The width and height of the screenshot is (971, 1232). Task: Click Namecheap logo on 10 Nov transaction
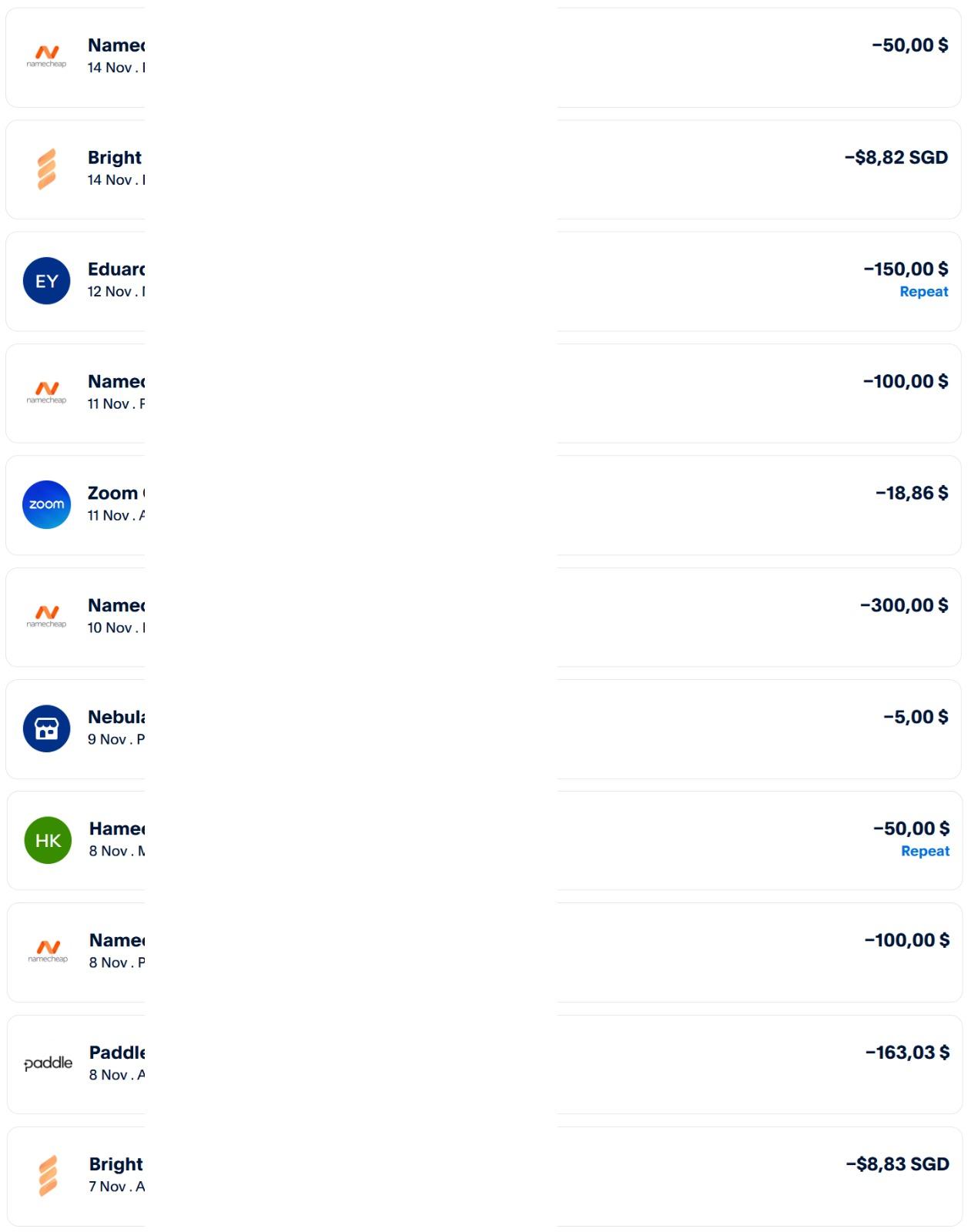tap(47, 616)
